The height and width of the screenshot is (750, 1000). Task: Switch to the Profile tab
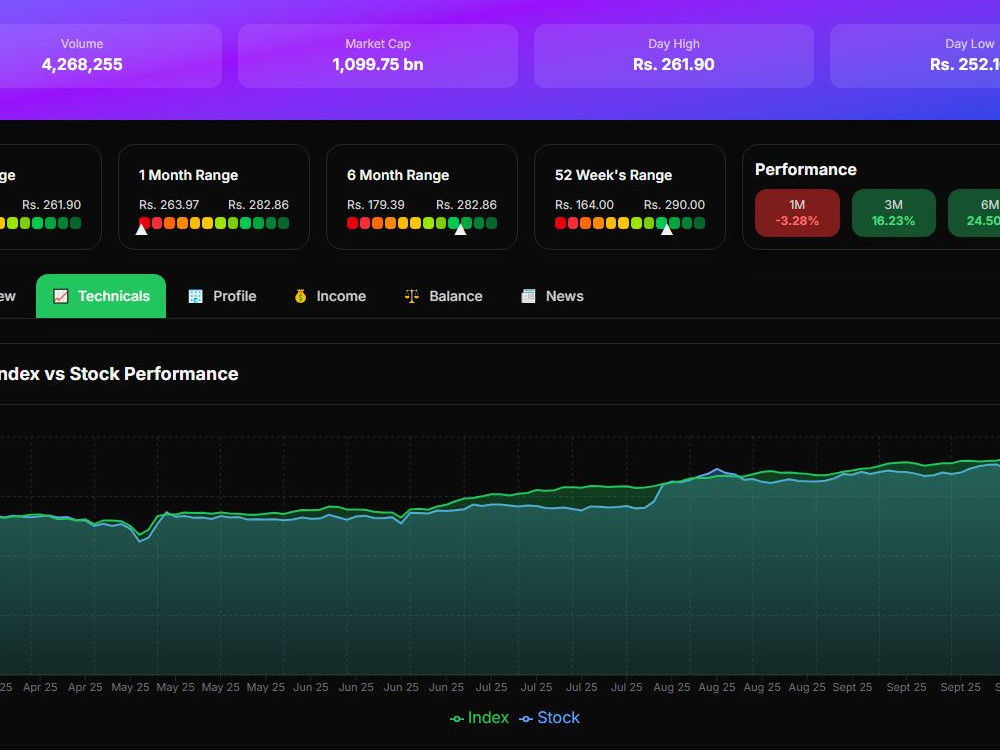222,296
